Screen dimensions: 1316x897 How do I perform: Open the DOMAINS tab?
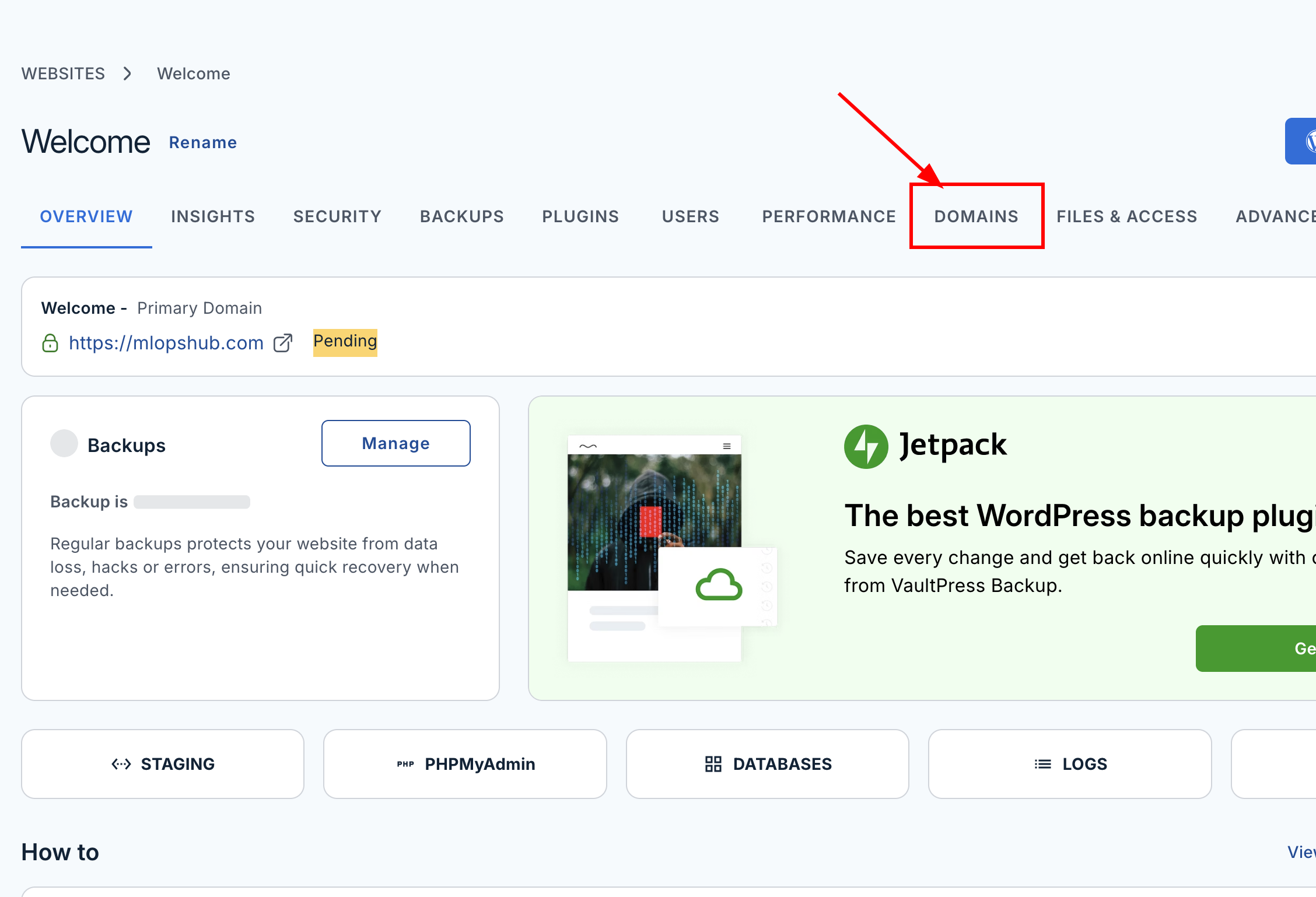(977, 216)
